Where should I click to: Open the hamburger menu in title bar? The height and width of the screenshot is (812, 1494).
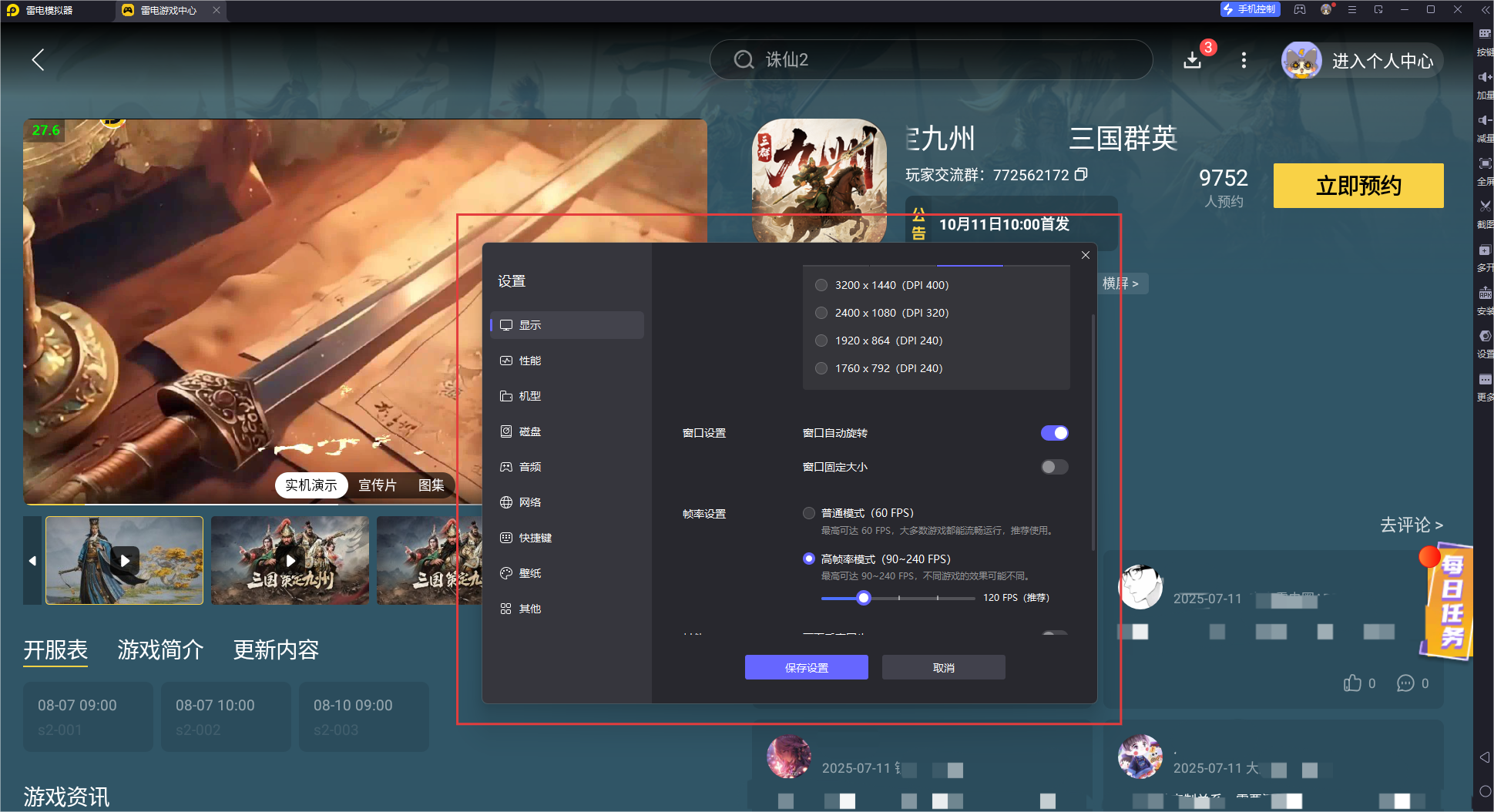click(x=1352, y=9)
